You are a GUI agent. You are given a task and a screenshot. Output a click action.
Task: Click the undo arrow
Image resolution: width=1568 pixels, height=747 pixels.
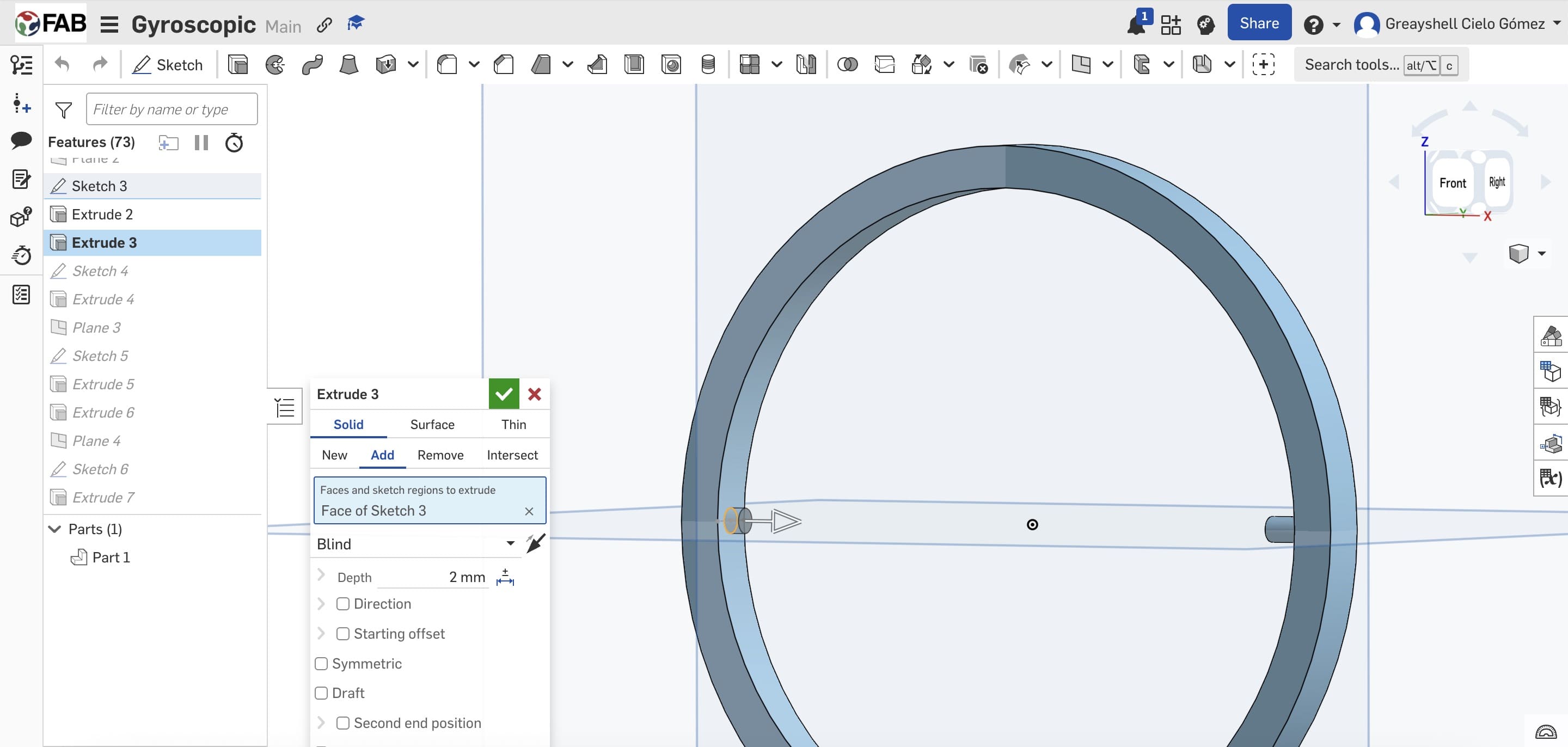pyautogui.click(x=62, y=65)
